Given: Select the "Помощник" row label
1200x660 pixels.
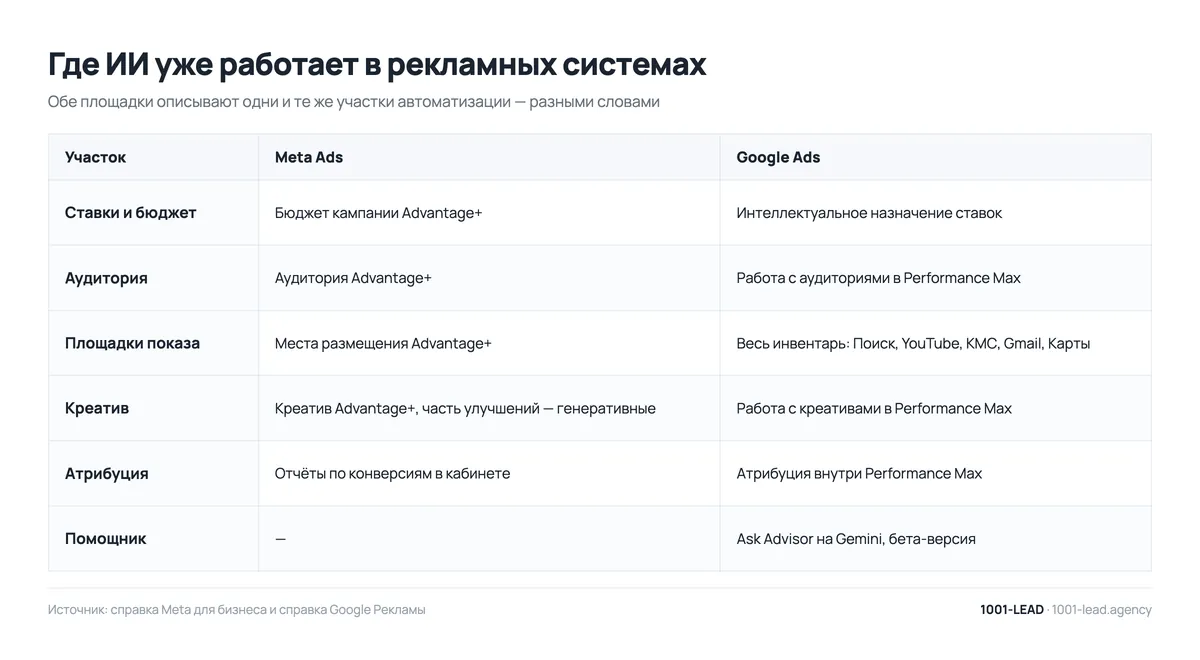Looking at the screenshot, I should pos(105,539).
